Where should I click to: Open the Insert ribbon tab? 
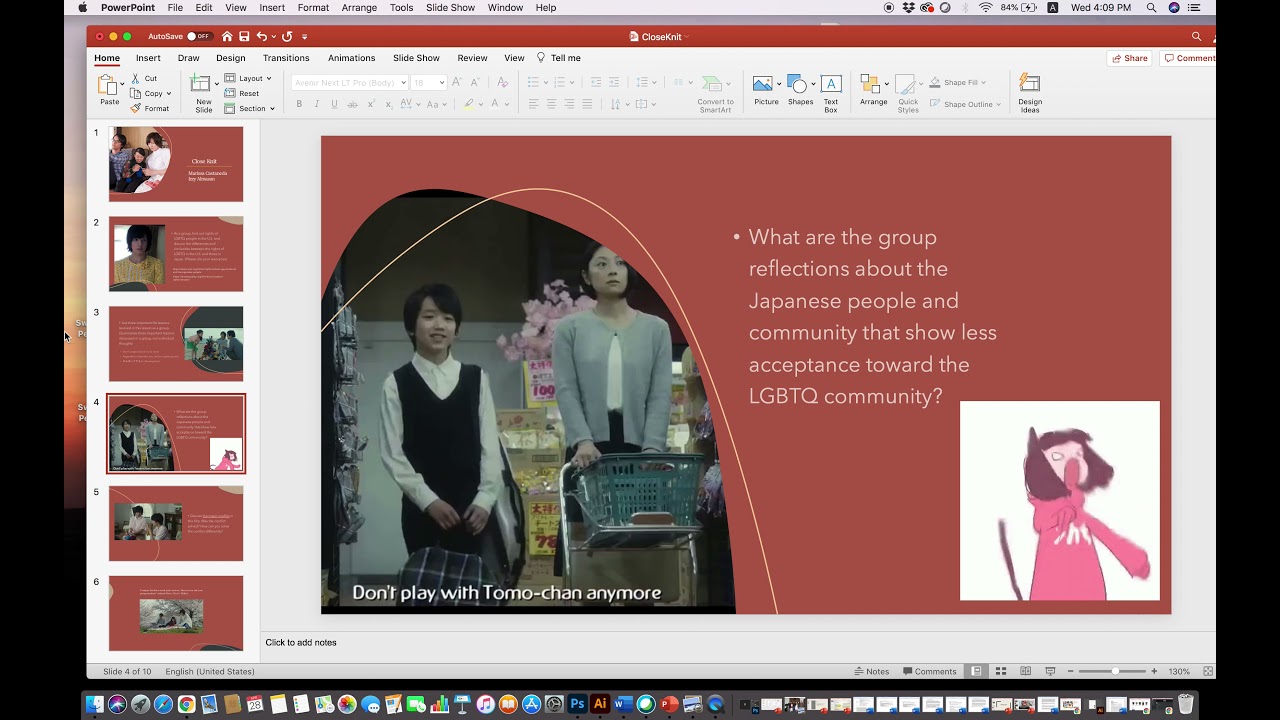pyautogui.click(x=148, y=58)
